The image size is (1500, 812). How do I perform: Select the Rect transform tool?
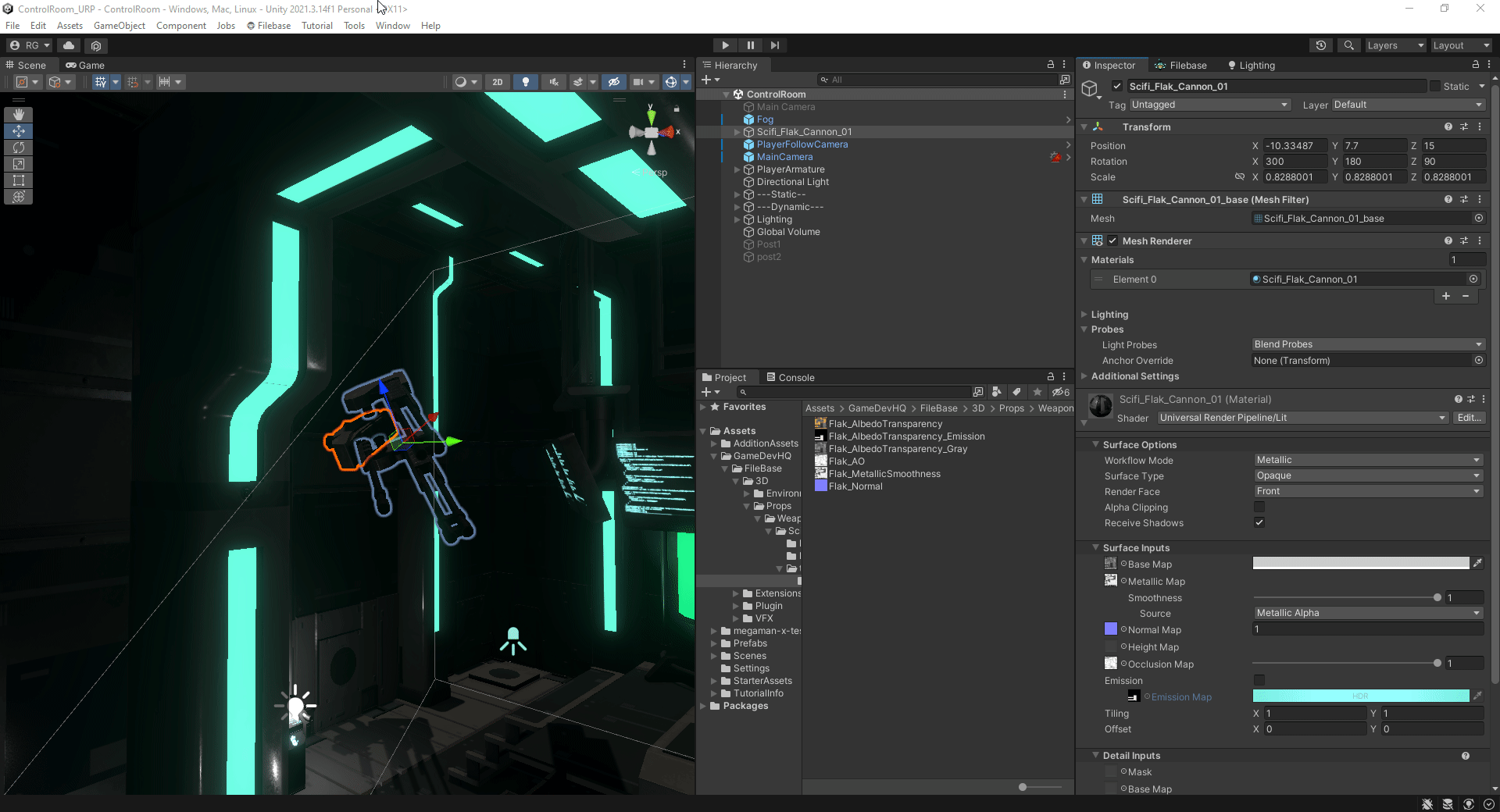(19, 180)
